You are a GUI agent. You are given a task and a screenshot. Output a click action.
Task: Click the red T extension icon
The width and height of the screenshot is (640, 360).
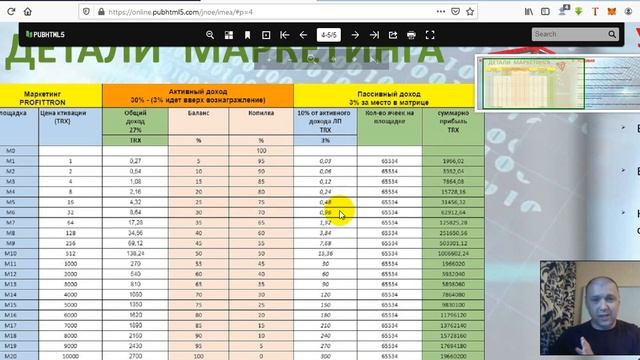(x=595, y=12)
